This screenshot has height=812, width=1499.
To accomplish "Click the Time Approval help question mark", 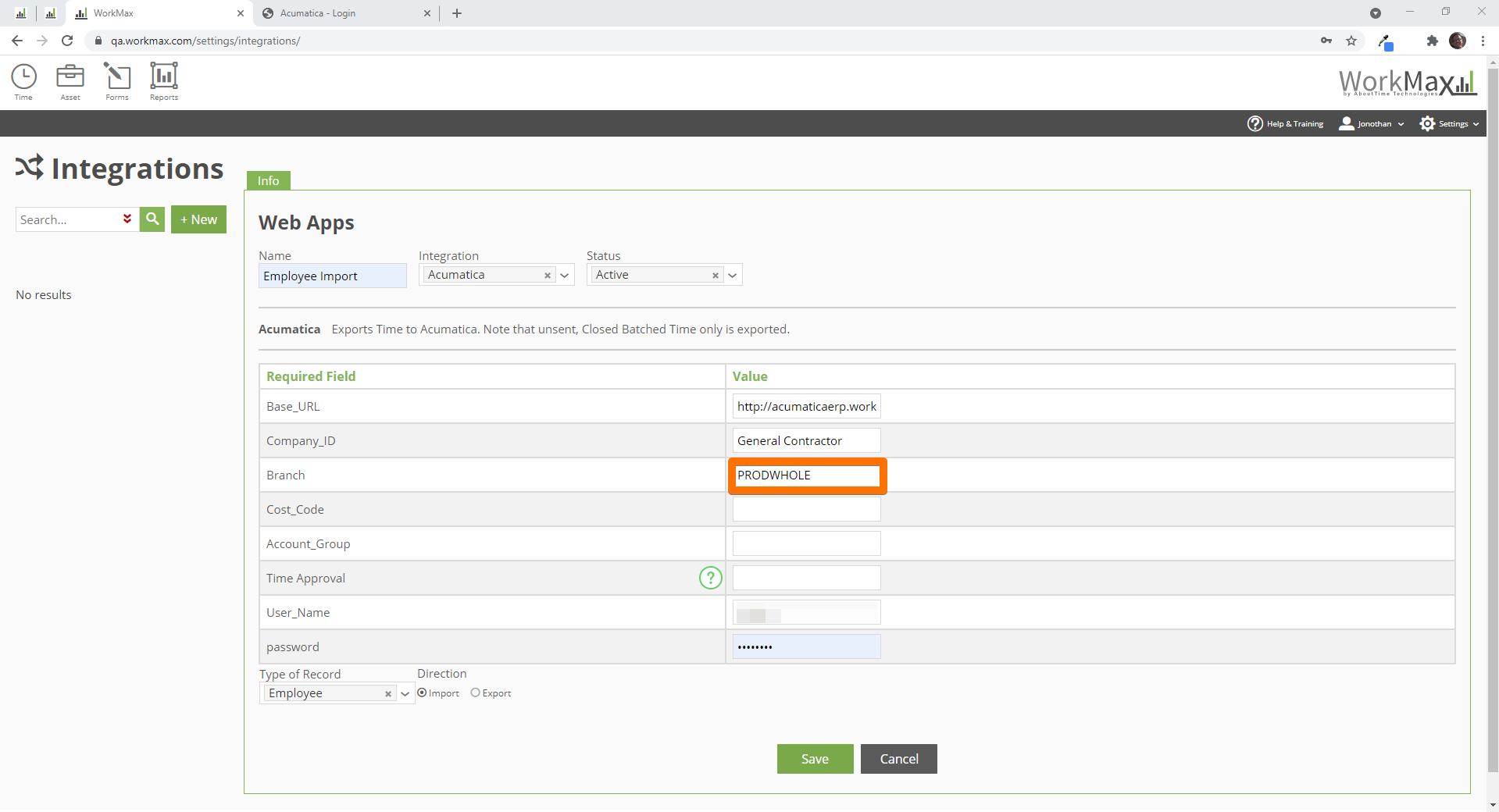I will (710, 578).
